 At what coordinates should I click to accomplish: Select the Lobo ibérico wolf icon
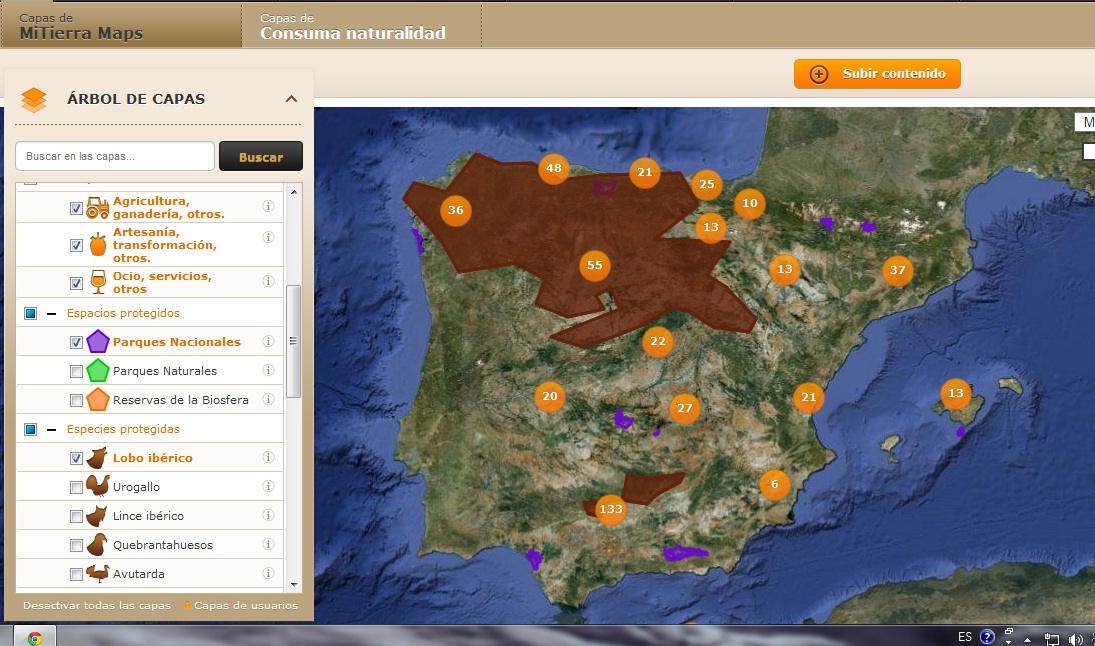[x=97, y=457]
